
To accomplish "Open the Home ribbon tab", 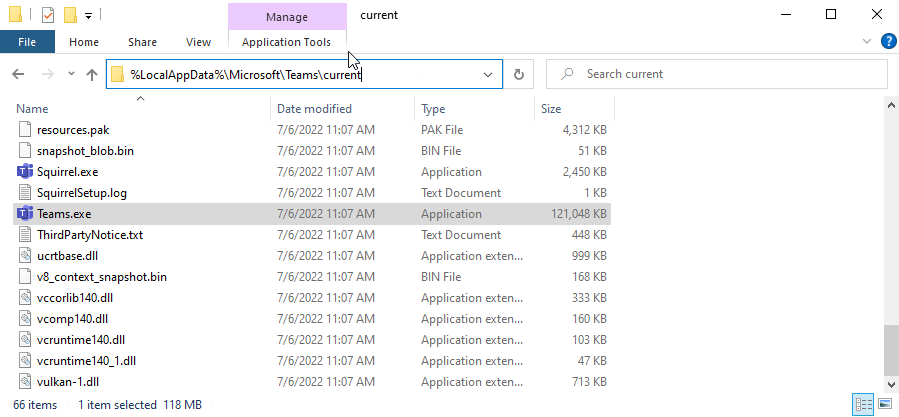I will pyautogui.click(x=84, y=42).
